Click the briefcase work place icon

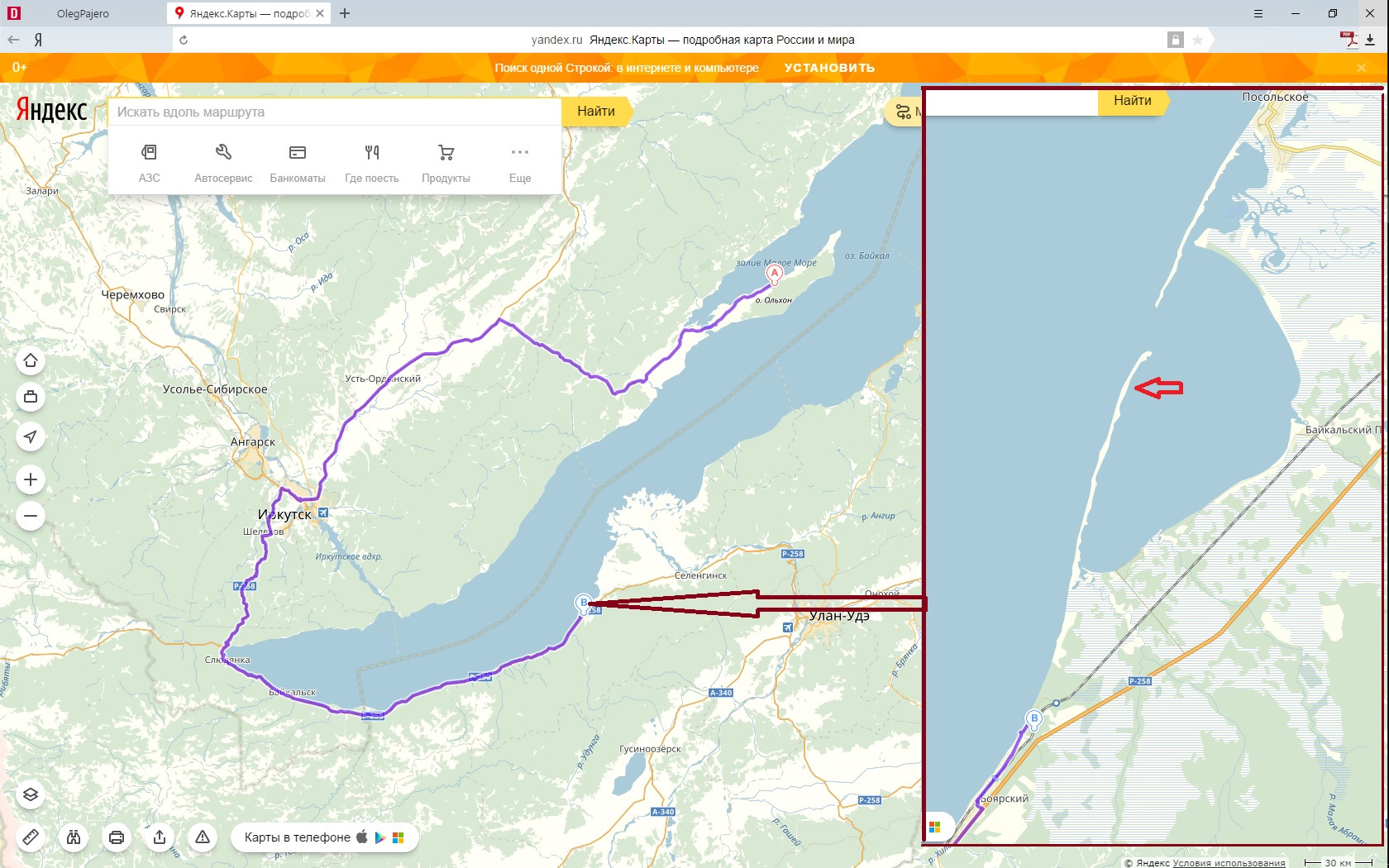[31, 397]
